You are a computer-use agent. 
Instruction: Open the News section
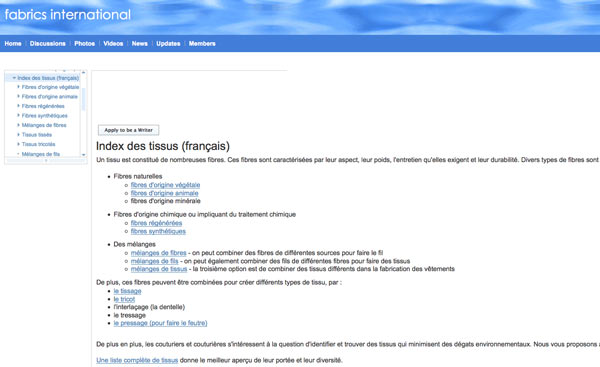139,44
